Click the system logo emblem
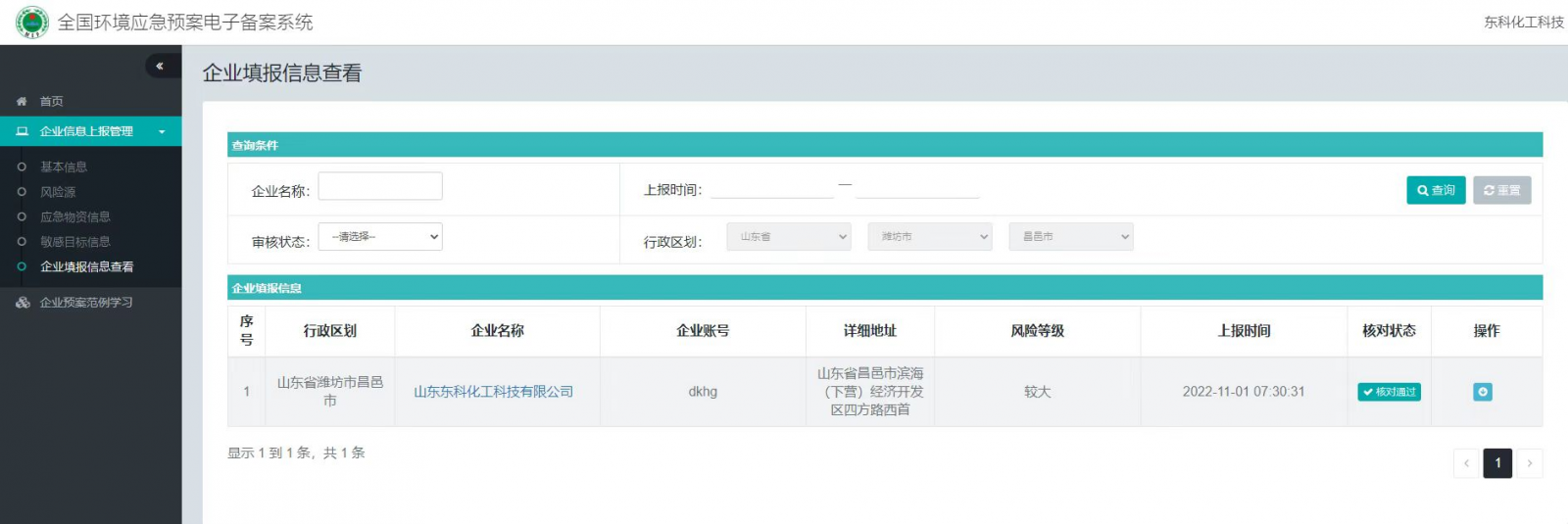The width and height of the screenshot is (1568, 524). [32, 22]
